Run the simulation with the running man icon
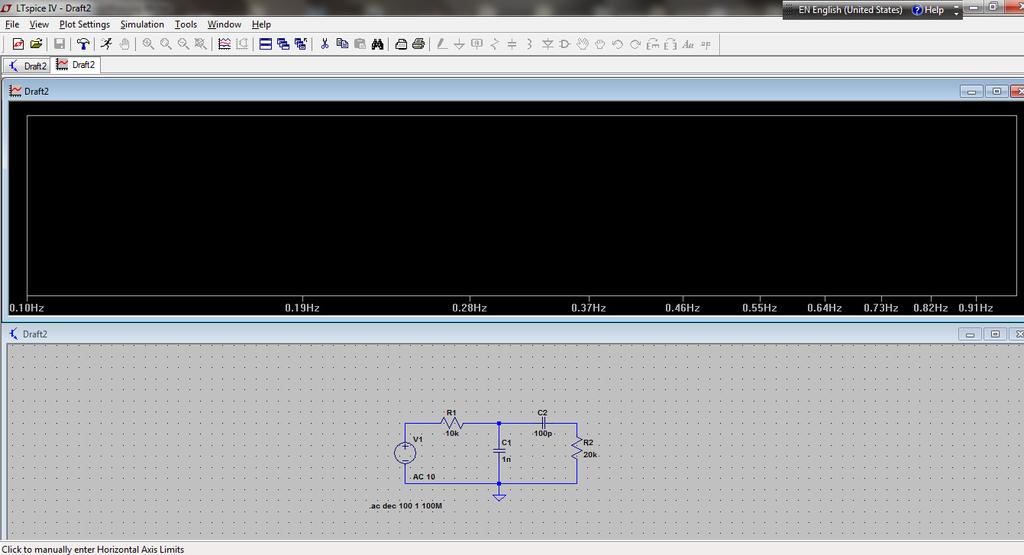This screenshot has width=1024, height=555. (106, 44)
